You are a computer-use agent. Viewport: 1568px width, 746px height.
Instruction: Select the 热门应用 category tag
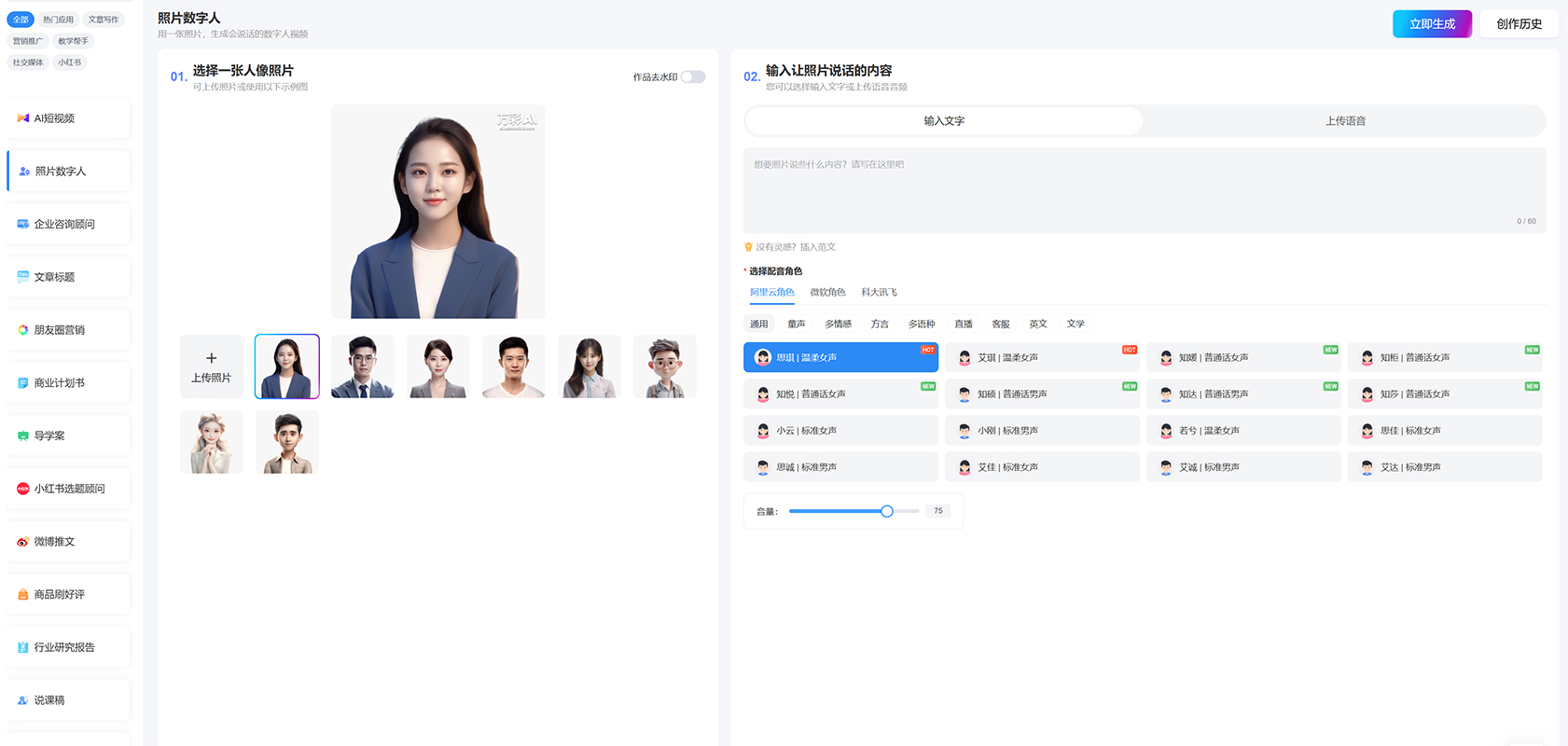pyautogui.click(x=58, y=20)
